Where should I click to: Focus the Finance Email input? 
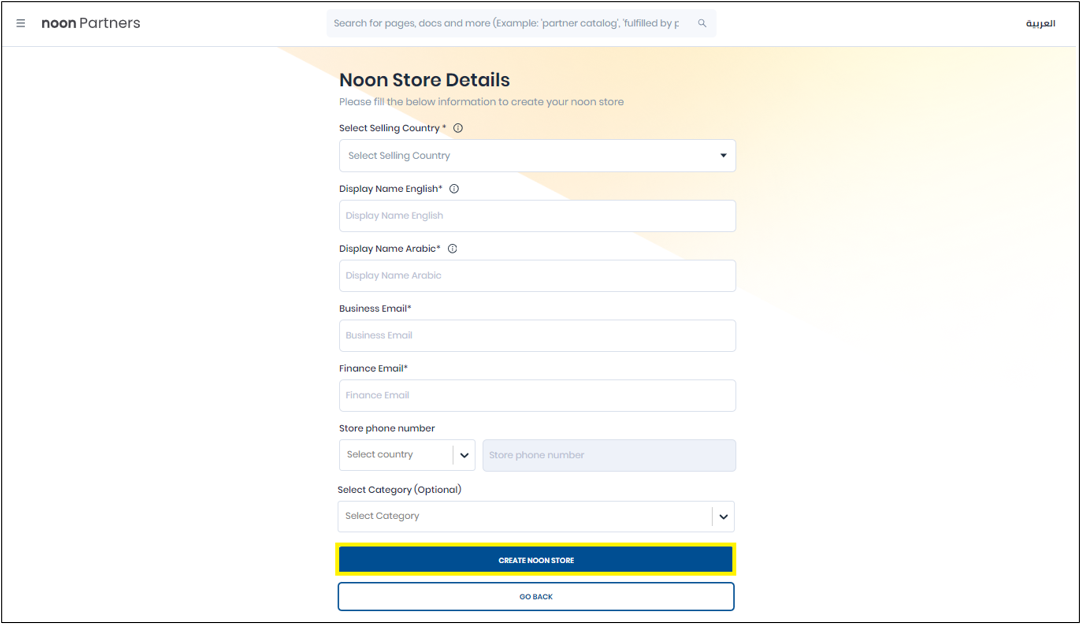click(537, 396)
